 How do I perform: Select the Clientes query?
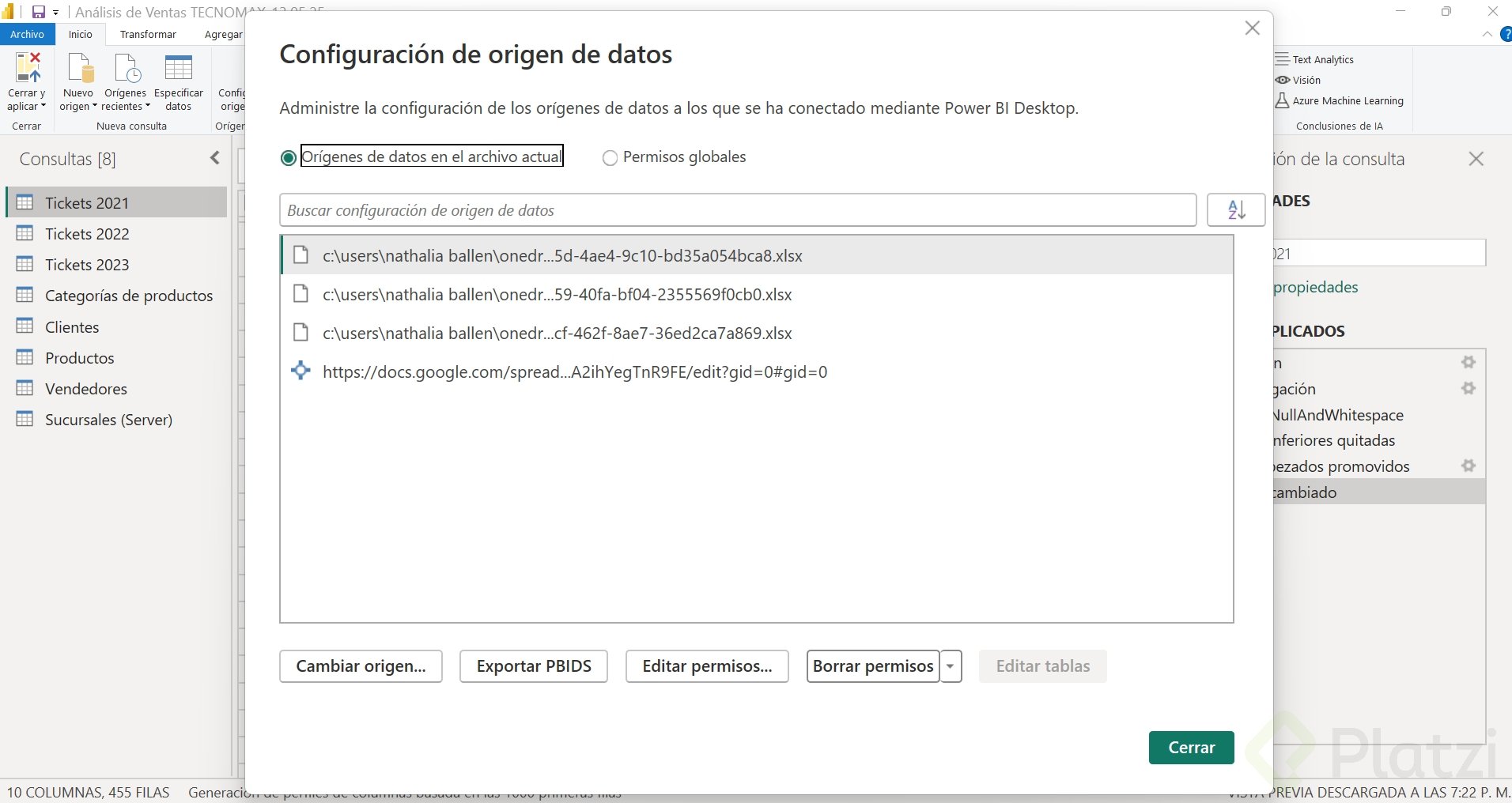116,326
